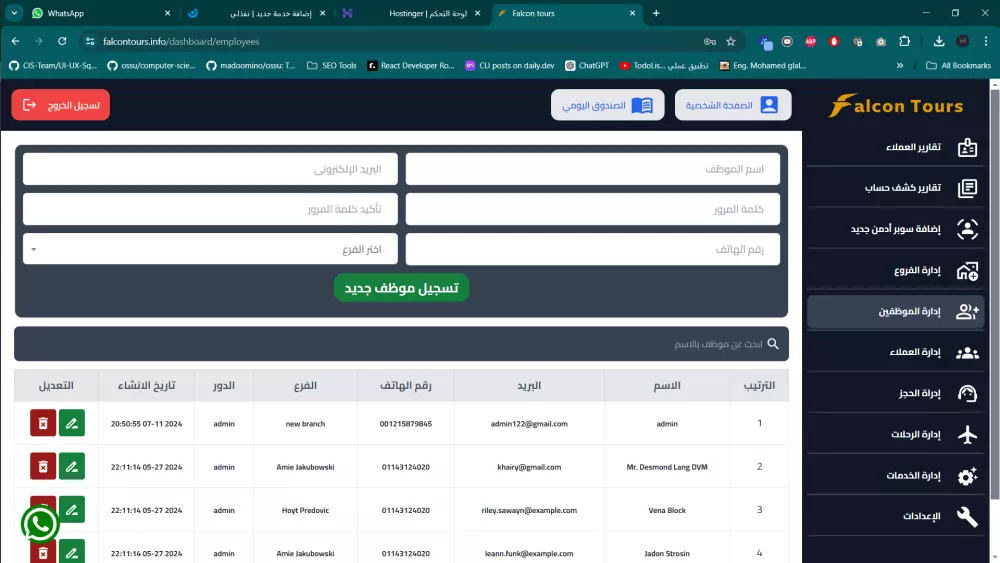Open the Chrome three-dot menu
The width and height of the screenshot is (1000, 563).
pos(986,41)
